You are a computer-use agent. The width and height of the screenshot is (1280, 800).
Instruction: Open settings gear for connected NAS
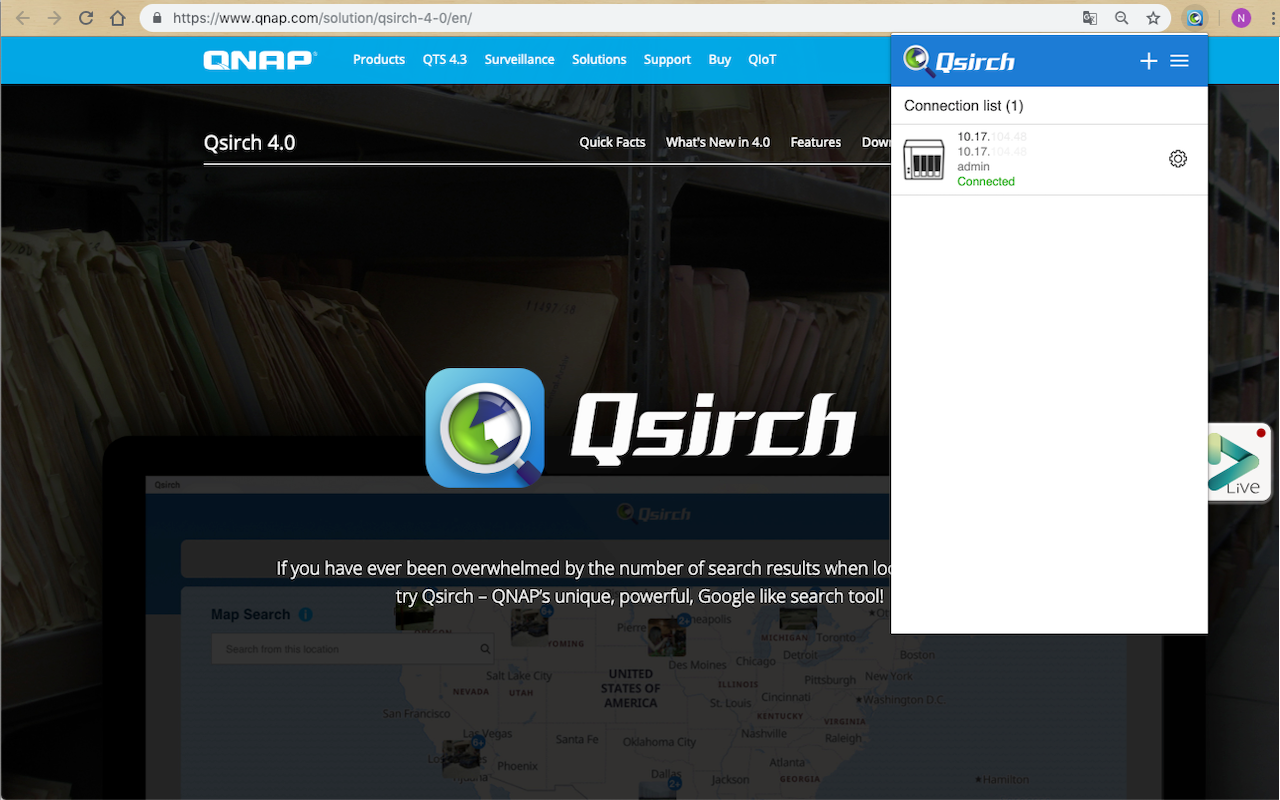1178,159
